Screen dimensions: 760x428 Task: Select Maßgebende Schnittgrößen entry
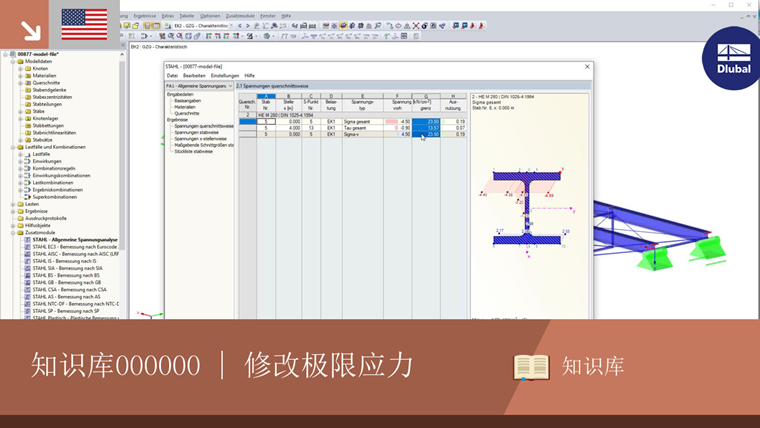coord(204,145)
